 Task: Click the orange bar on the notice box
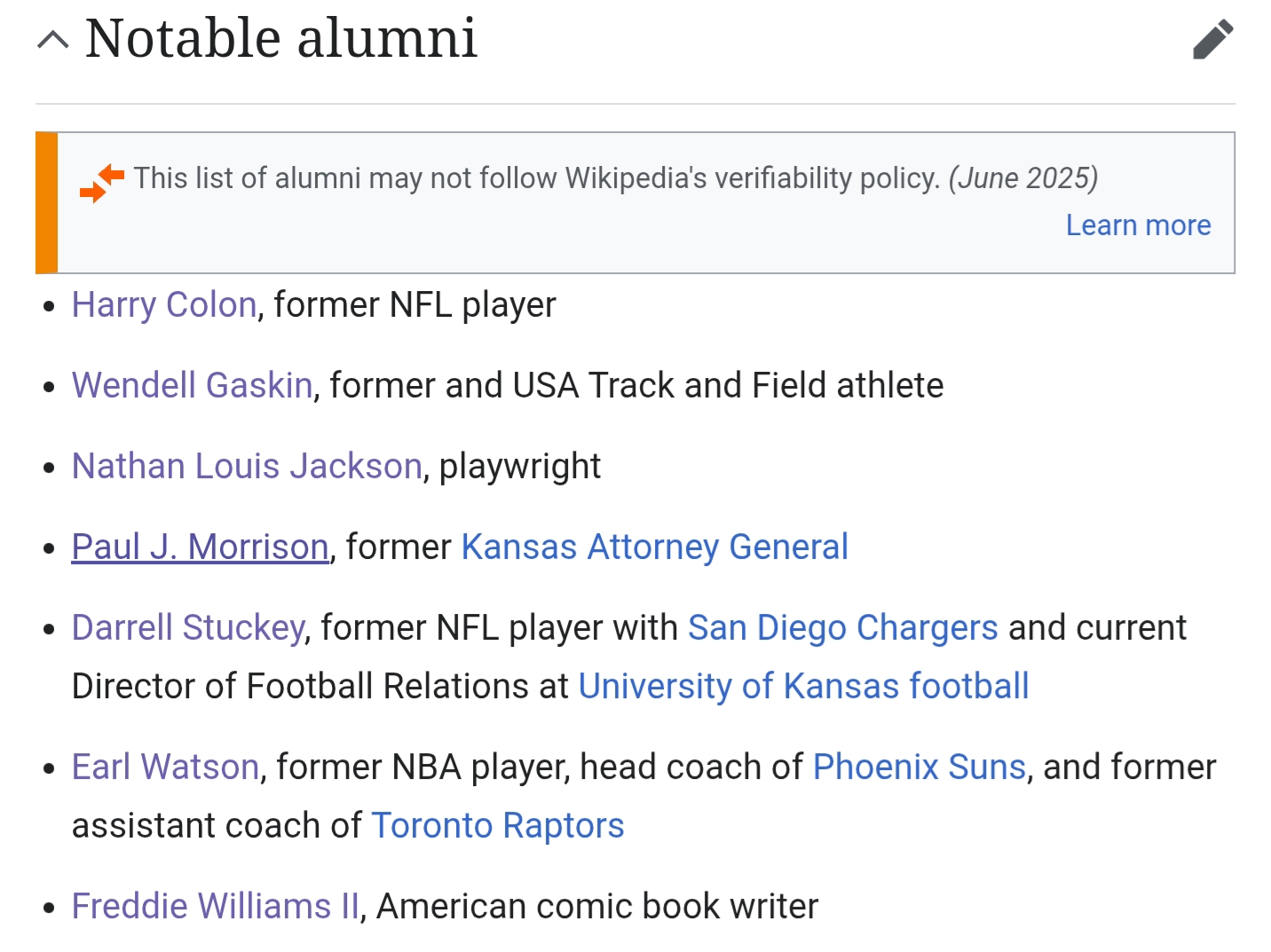tap(47, 203)
